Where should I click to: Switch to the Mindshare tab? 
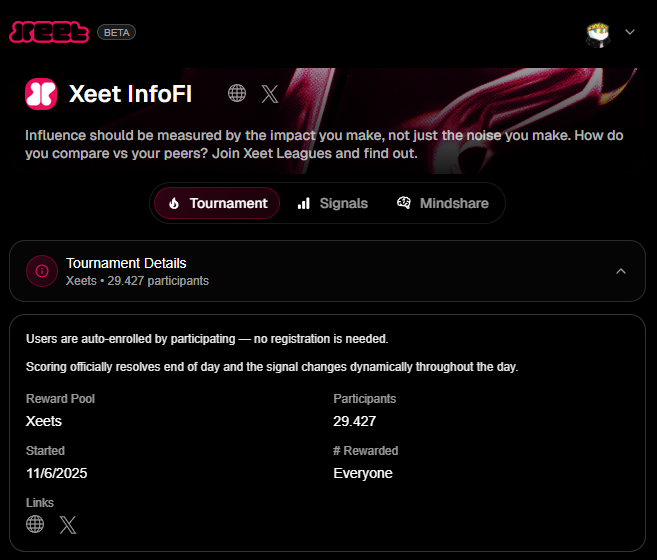[x=442, y=203]
